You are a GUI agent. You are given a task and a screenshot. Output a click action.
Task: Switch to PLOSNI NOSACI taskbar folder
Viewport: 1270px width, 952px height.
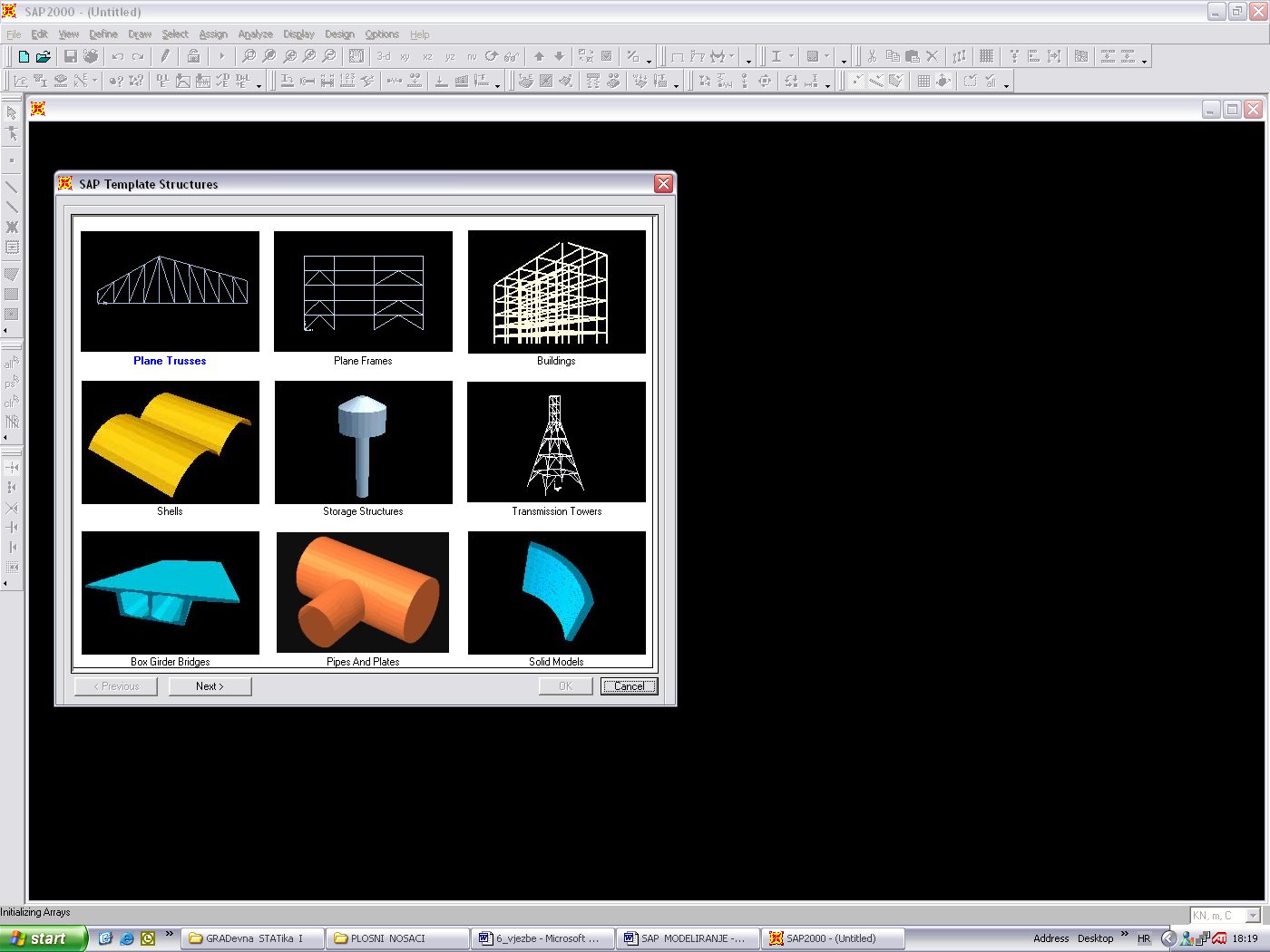point(398,938)
